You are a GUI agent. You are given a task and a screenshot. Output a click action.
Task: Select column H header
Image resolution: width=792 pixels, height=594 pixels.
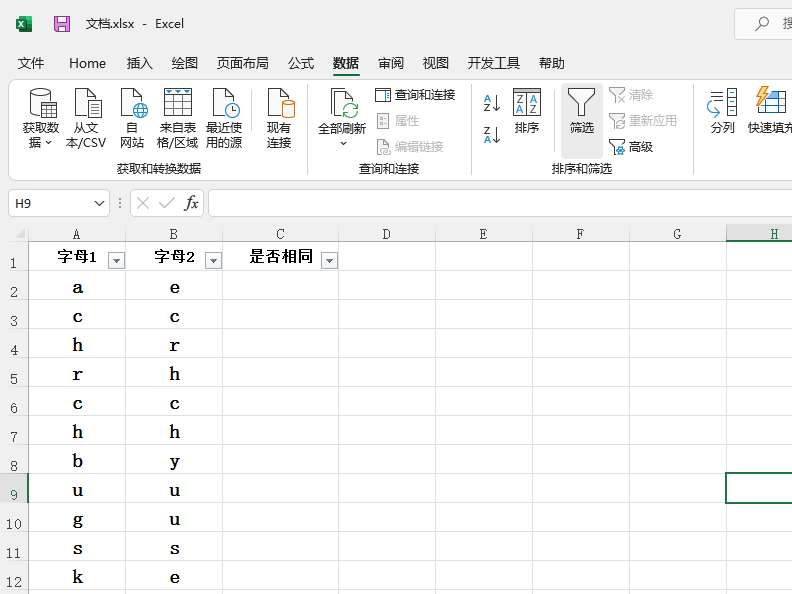coord(759,234)
